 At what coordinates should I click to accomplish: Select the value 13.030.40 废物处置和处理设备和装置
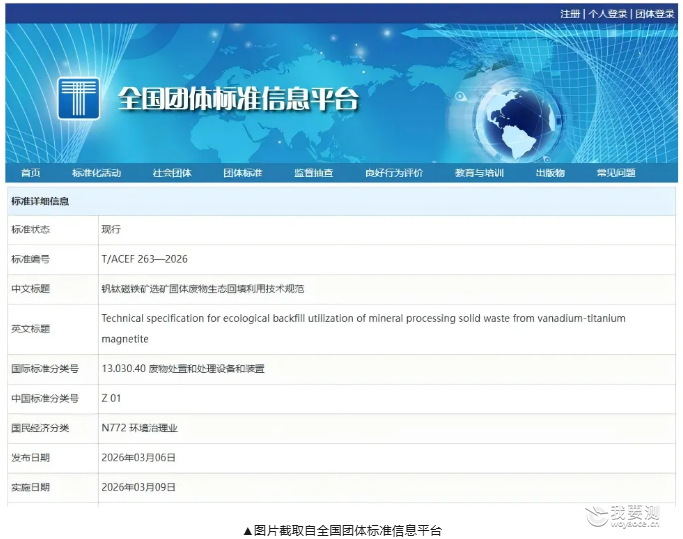tap(183, 369)
